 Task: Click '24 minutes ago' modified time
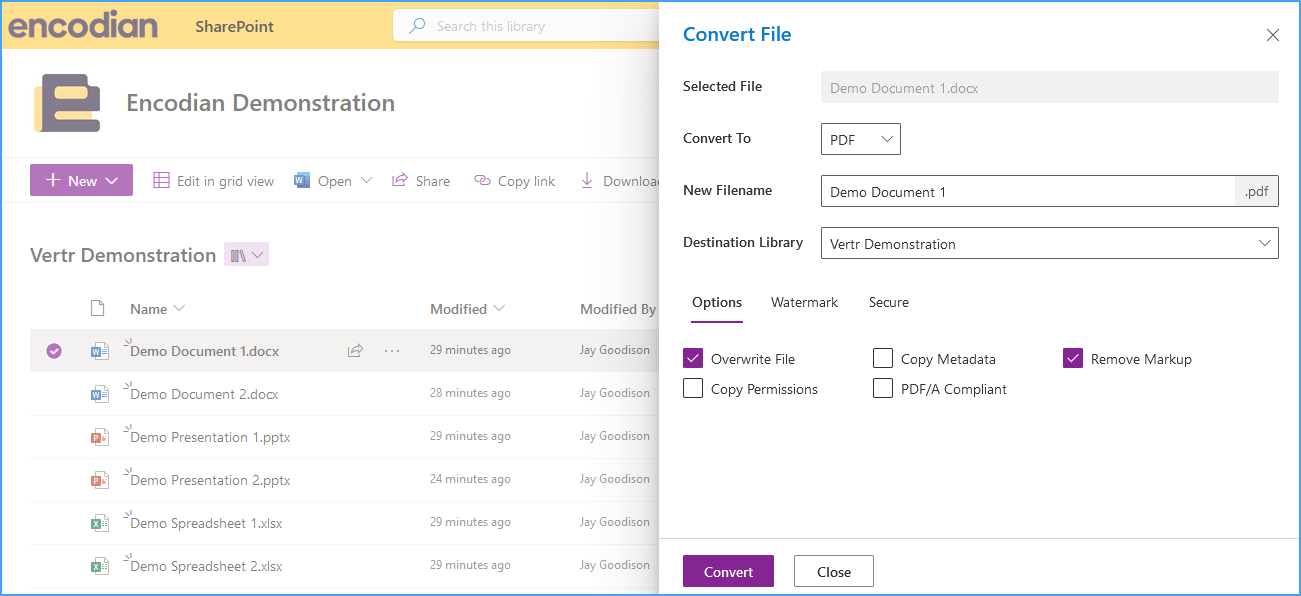tap(470, 479)
